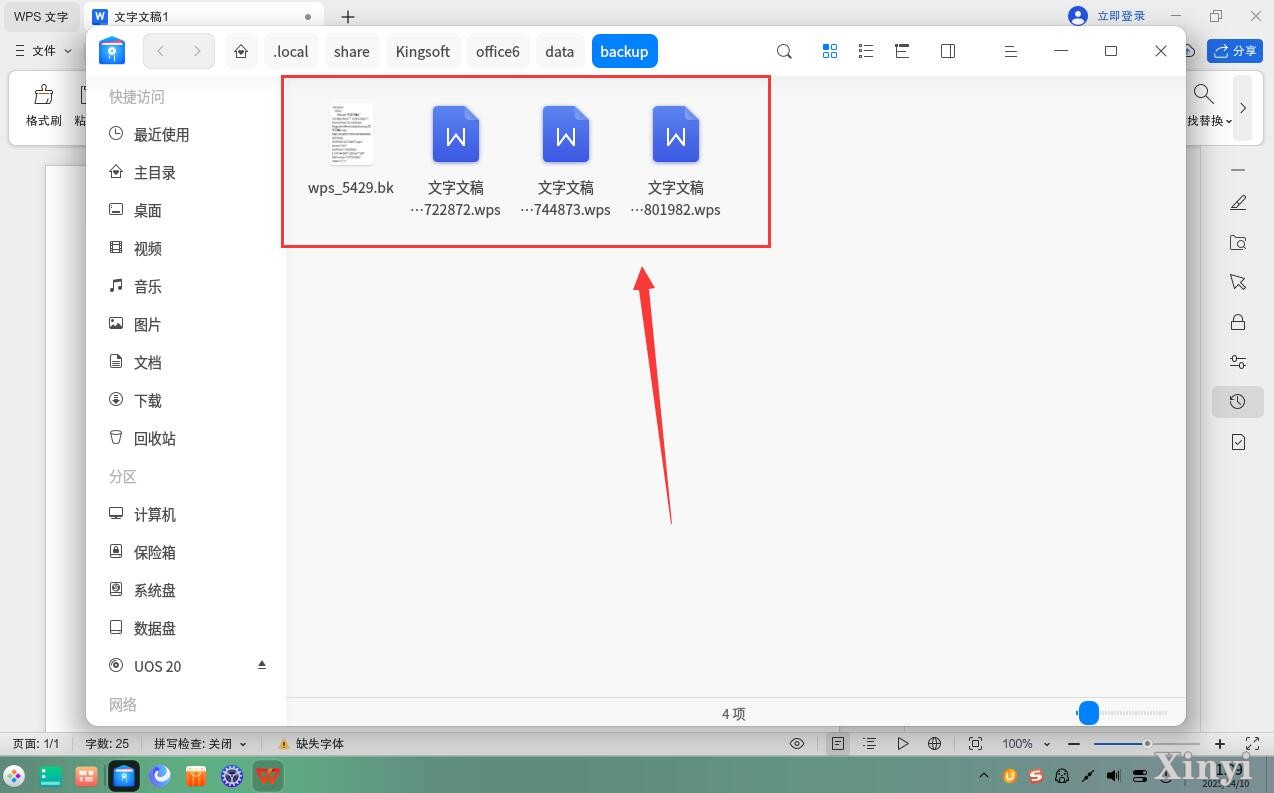
Task: Open the file manager hamburger menu
Action: pos(1011,51)
